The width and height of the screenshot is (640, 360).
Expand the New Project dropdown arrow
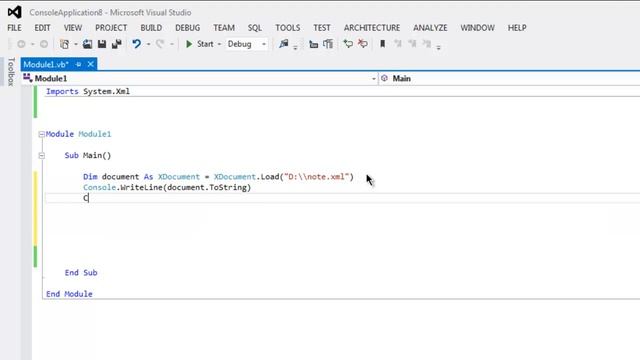76,44
